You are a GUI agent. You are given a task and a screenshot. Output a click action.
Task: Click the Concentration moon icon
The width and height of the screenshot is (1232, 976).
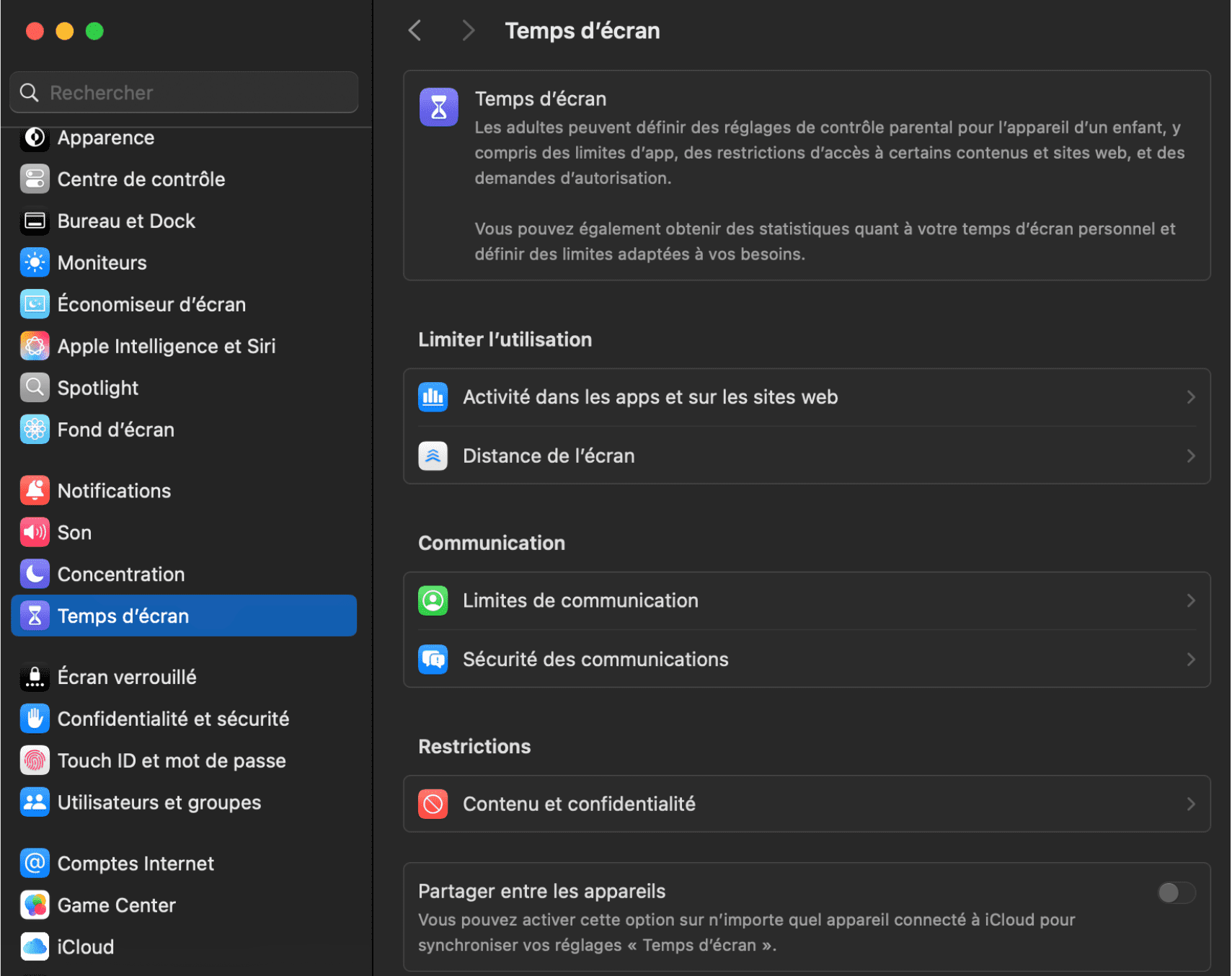tap(34, 574)
